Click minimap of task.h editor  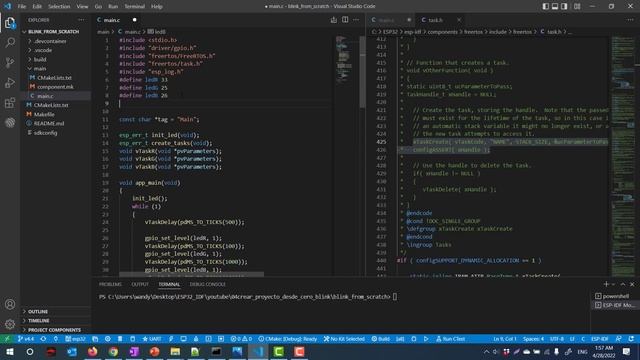623,155
